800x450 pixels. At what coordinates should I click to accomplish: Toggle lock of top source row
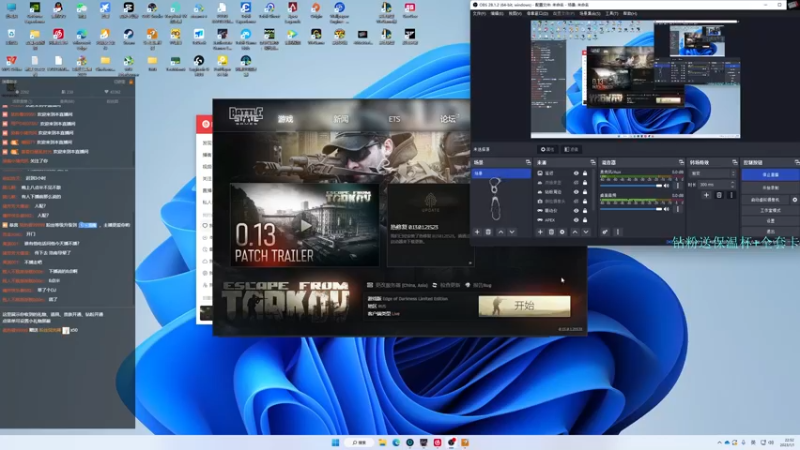tap(585, 173)
